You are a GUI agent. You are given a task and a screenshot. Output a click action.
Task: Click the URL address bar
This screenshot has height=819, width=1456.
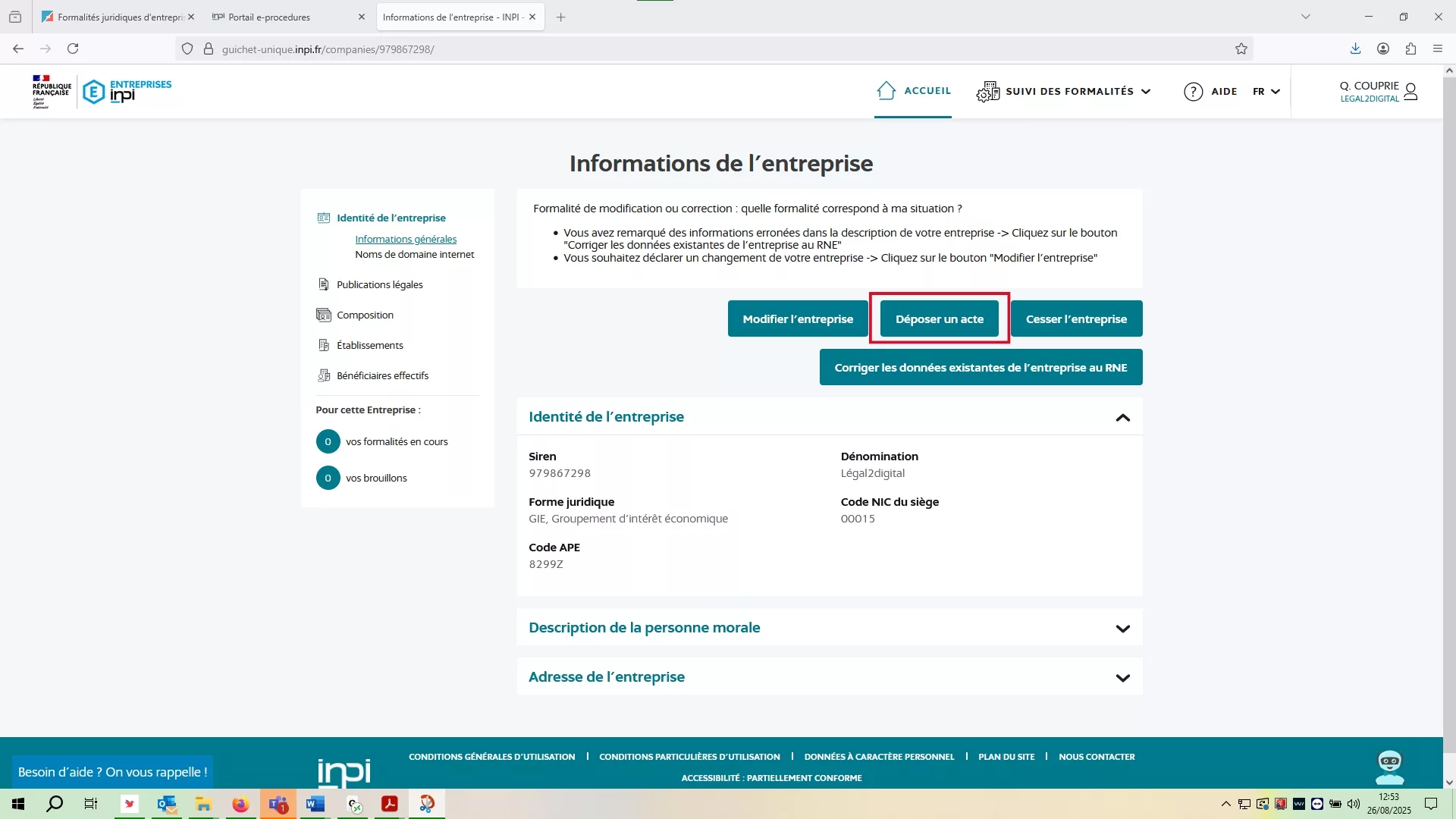[682, 49]
